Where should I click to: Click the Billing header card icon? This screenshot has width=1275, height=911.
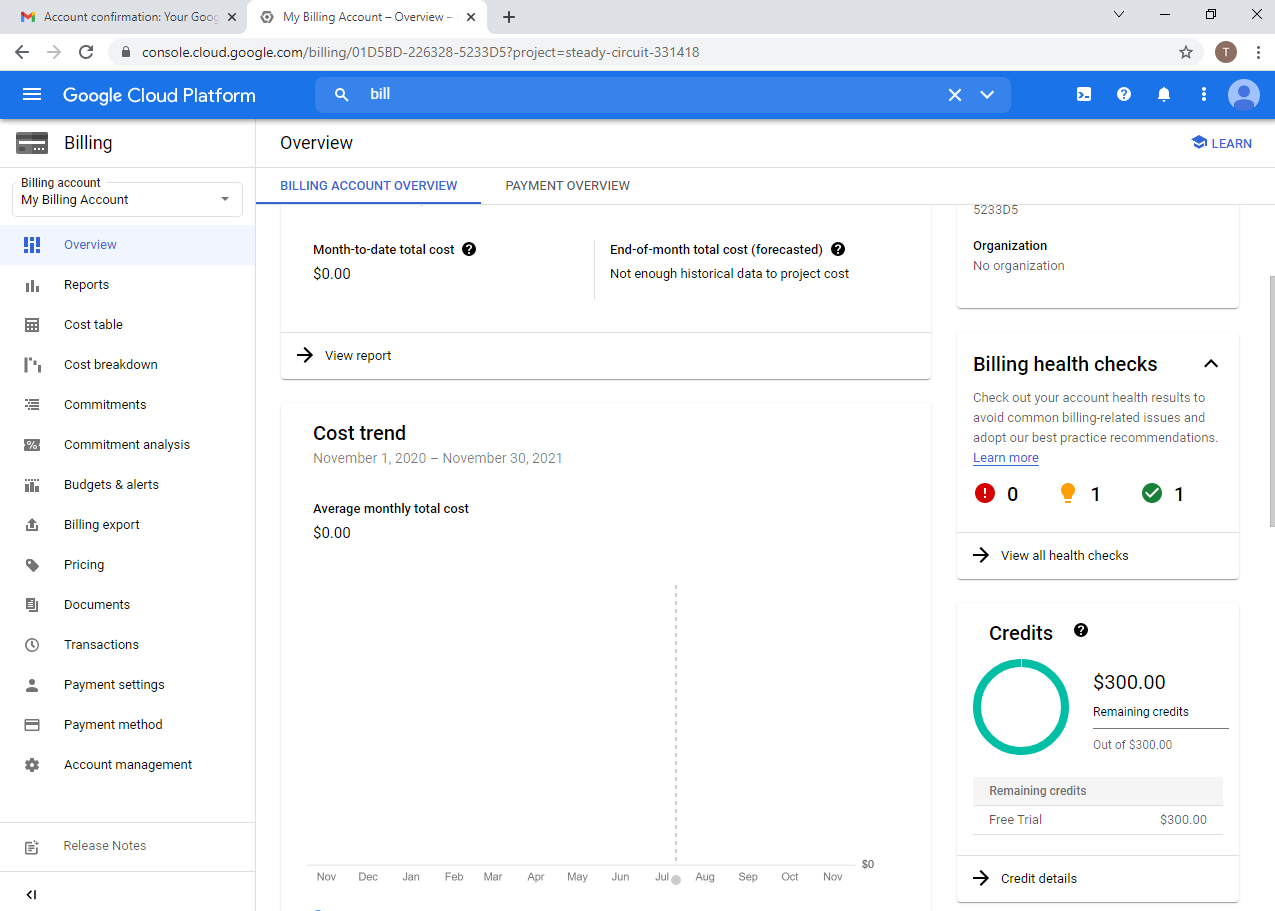32,143
